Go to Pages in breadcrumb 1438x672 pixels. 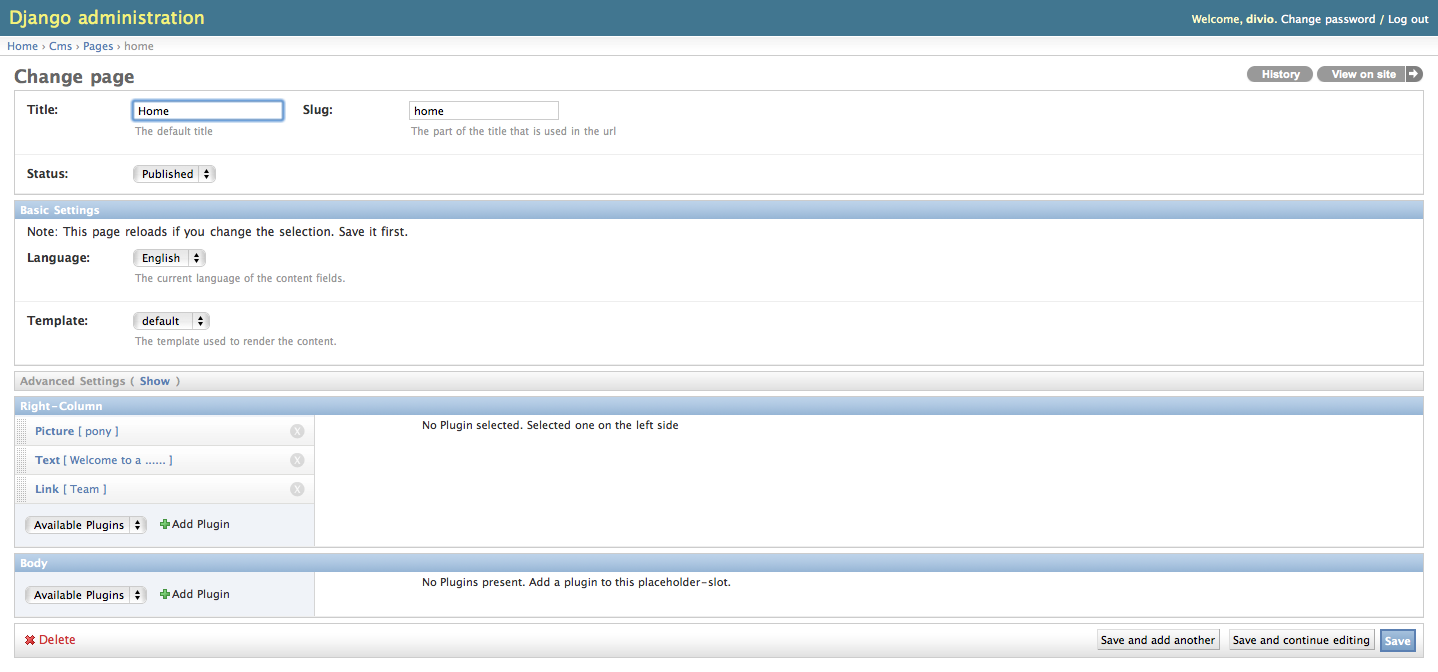pyautogui.click(x=98, y=46)
